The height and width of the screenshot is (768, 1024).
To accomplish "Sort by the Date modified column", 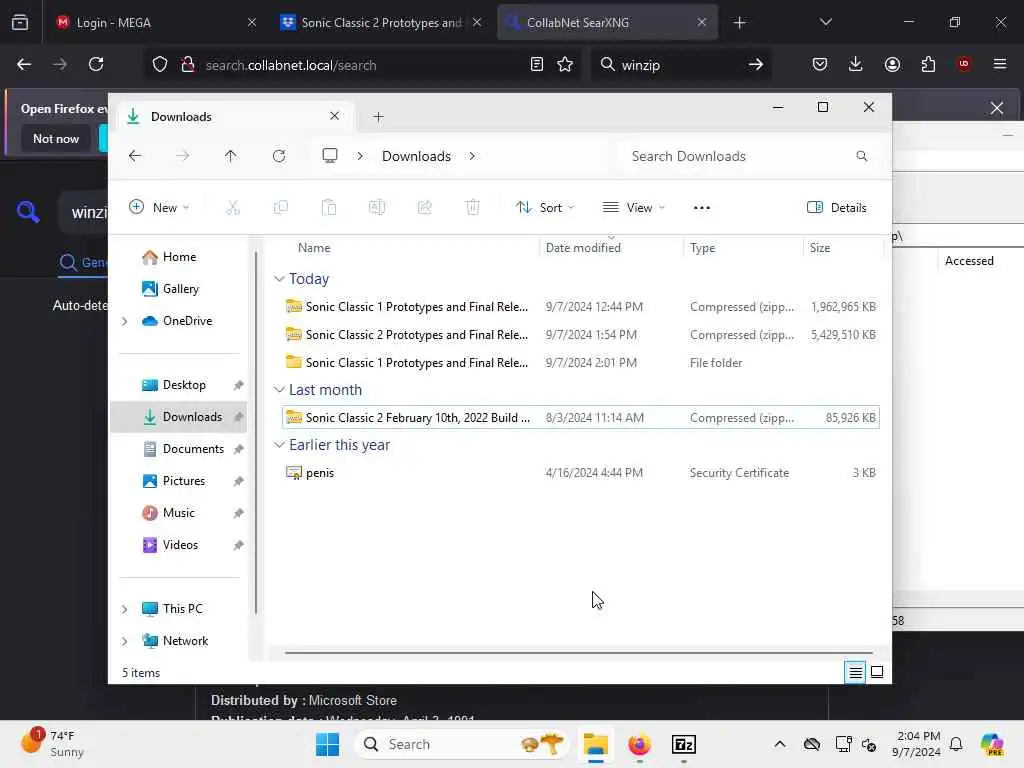I will [611, 248].
